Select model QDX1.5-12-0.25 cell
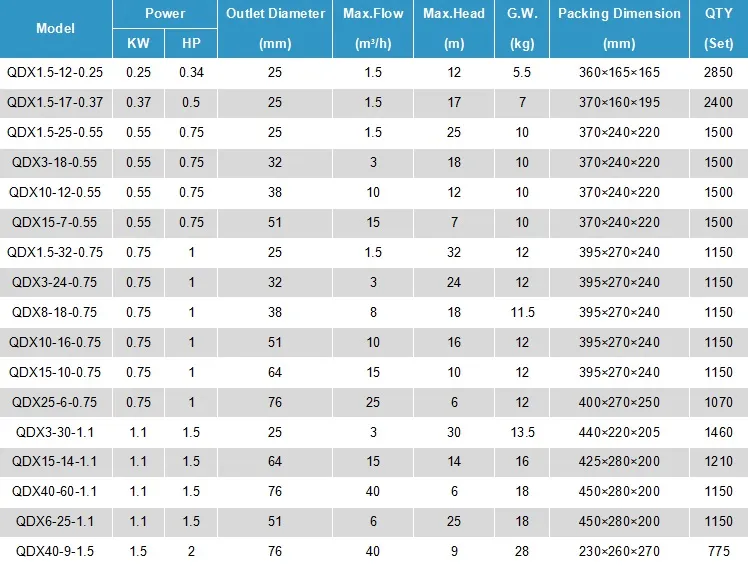The height and width of the screenshot is (568, 748). 55,72
